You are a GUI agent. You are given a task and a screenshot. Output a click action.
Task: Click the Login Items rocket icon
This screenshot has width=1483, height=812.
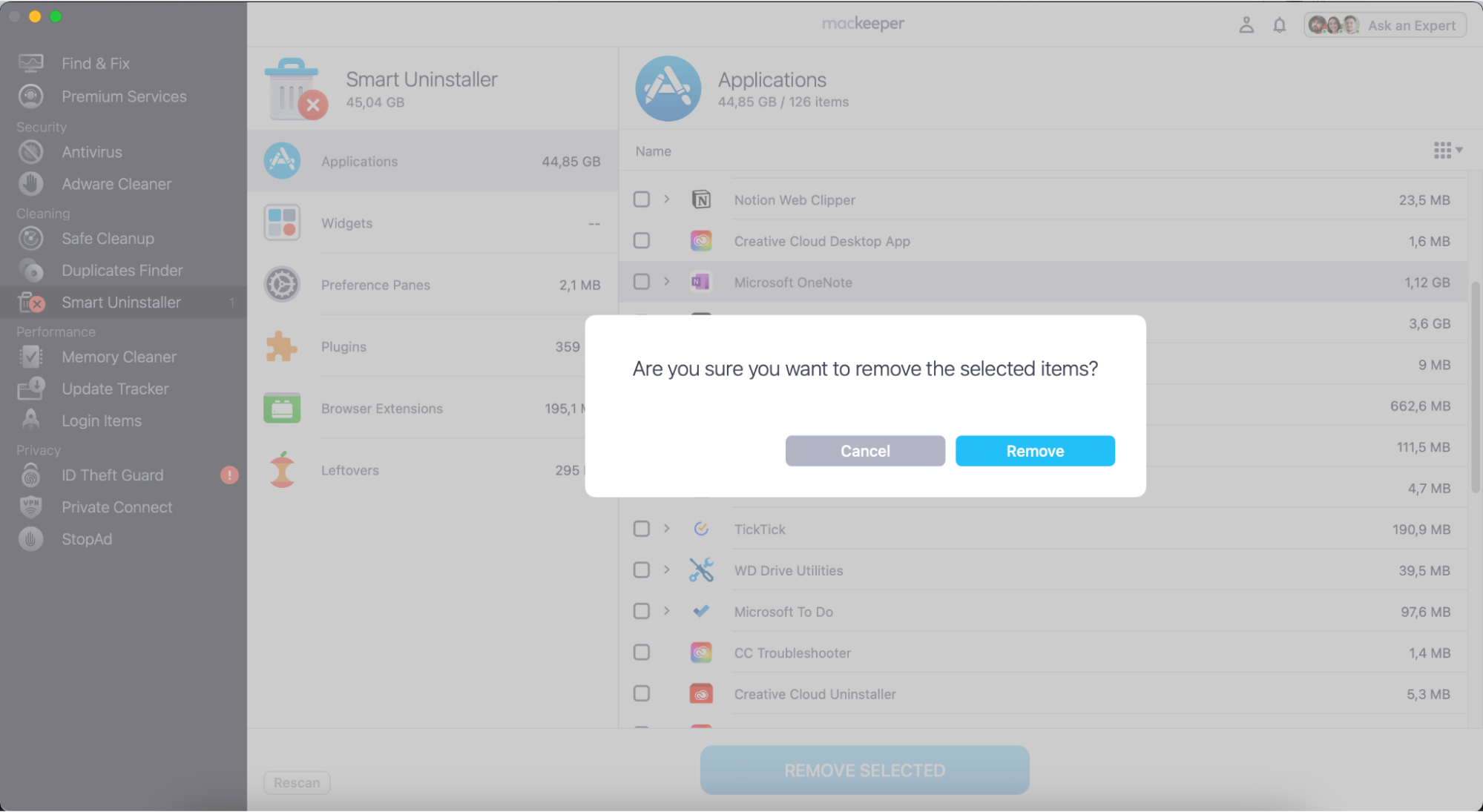(31, 420)
